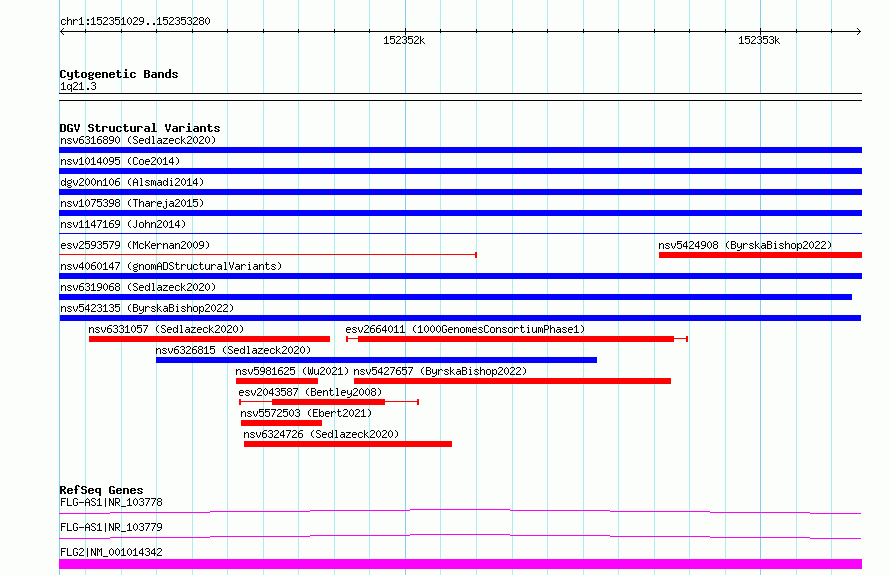Open the esv2043587 (Bentley2008) label
This screenshot has height=575, width=890.
pos(310,392)
